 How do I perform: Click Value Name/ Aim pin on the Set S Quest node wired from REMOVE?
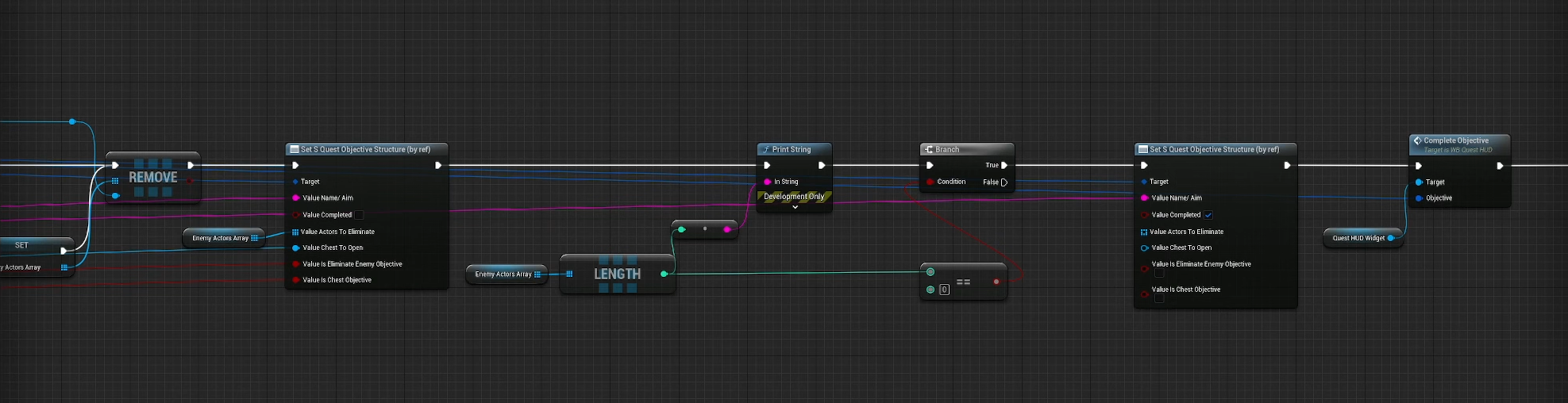tap(295, 198)
